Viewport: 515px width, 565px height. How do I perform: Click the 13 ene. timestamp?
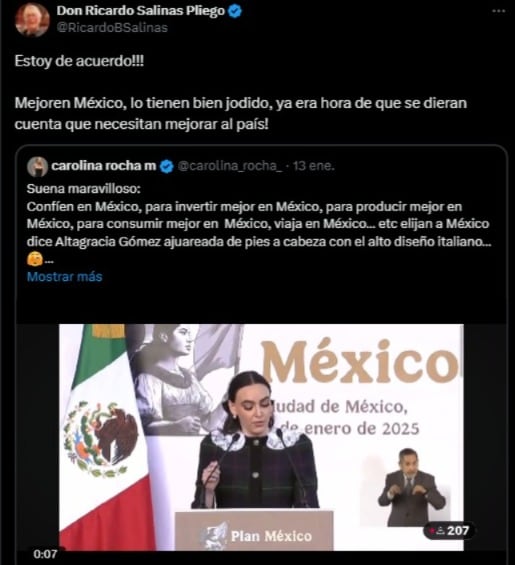click(314, 166)
